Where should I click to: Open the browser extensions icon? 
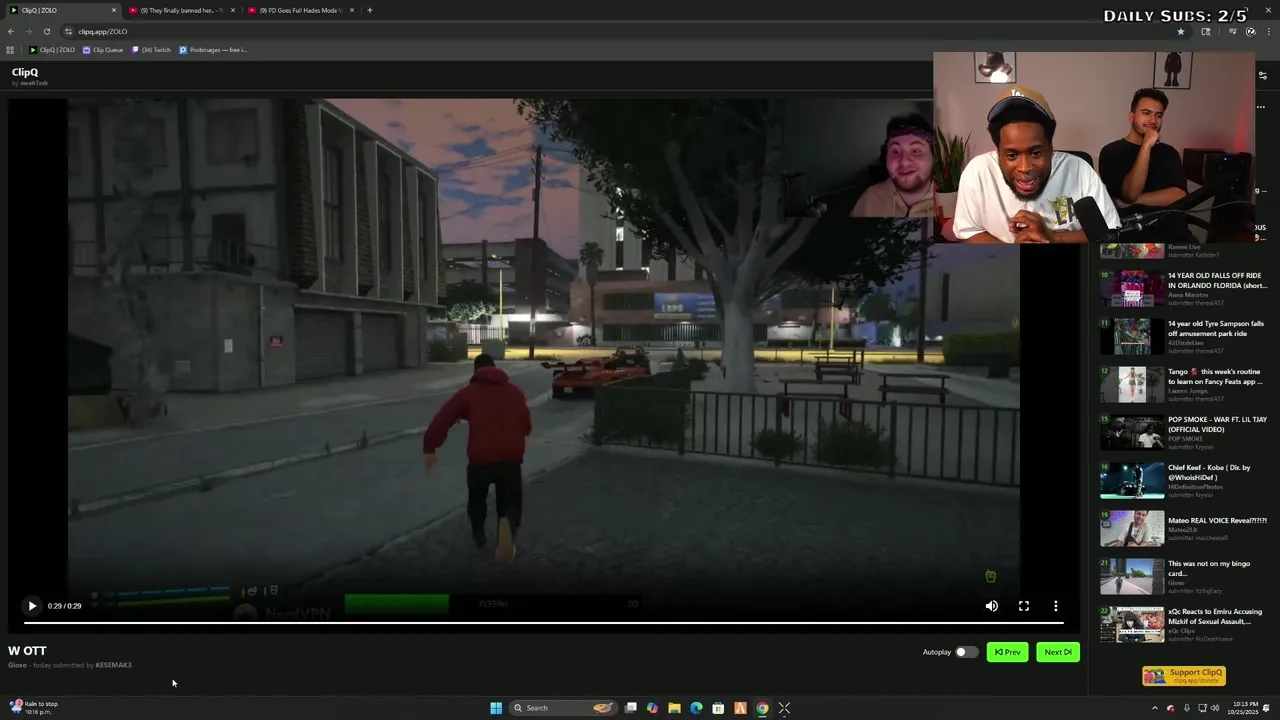coord(1206,31)
